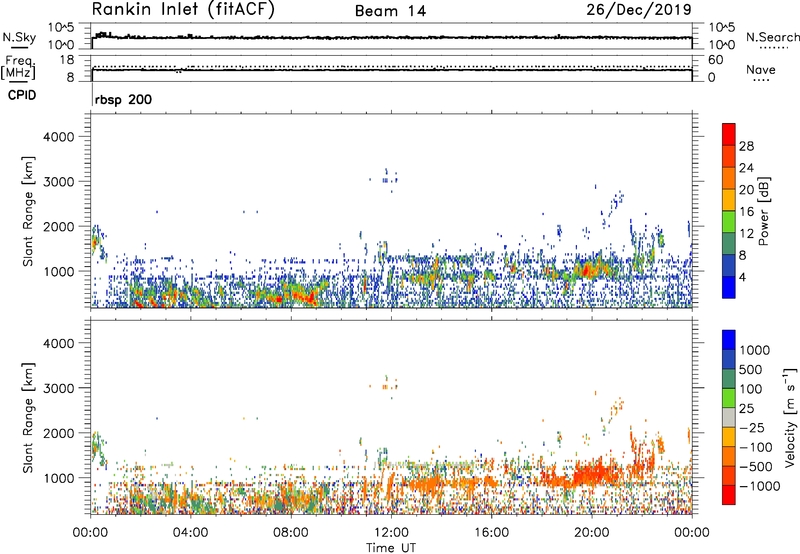800x554 pixels.
Task: Click the Velocity [m s-1] colorbar title
Action: point(790,417)
